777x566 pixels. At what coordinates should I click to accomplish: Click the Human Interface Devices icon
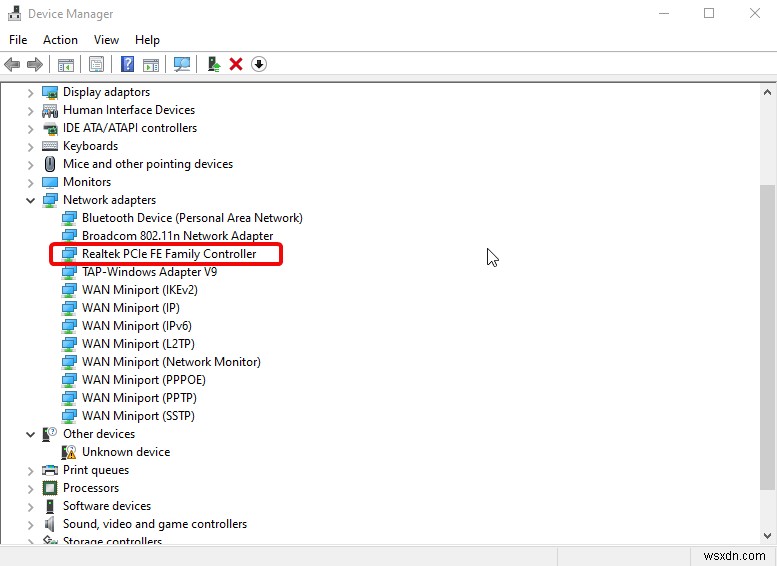click(x=50, y=110)
